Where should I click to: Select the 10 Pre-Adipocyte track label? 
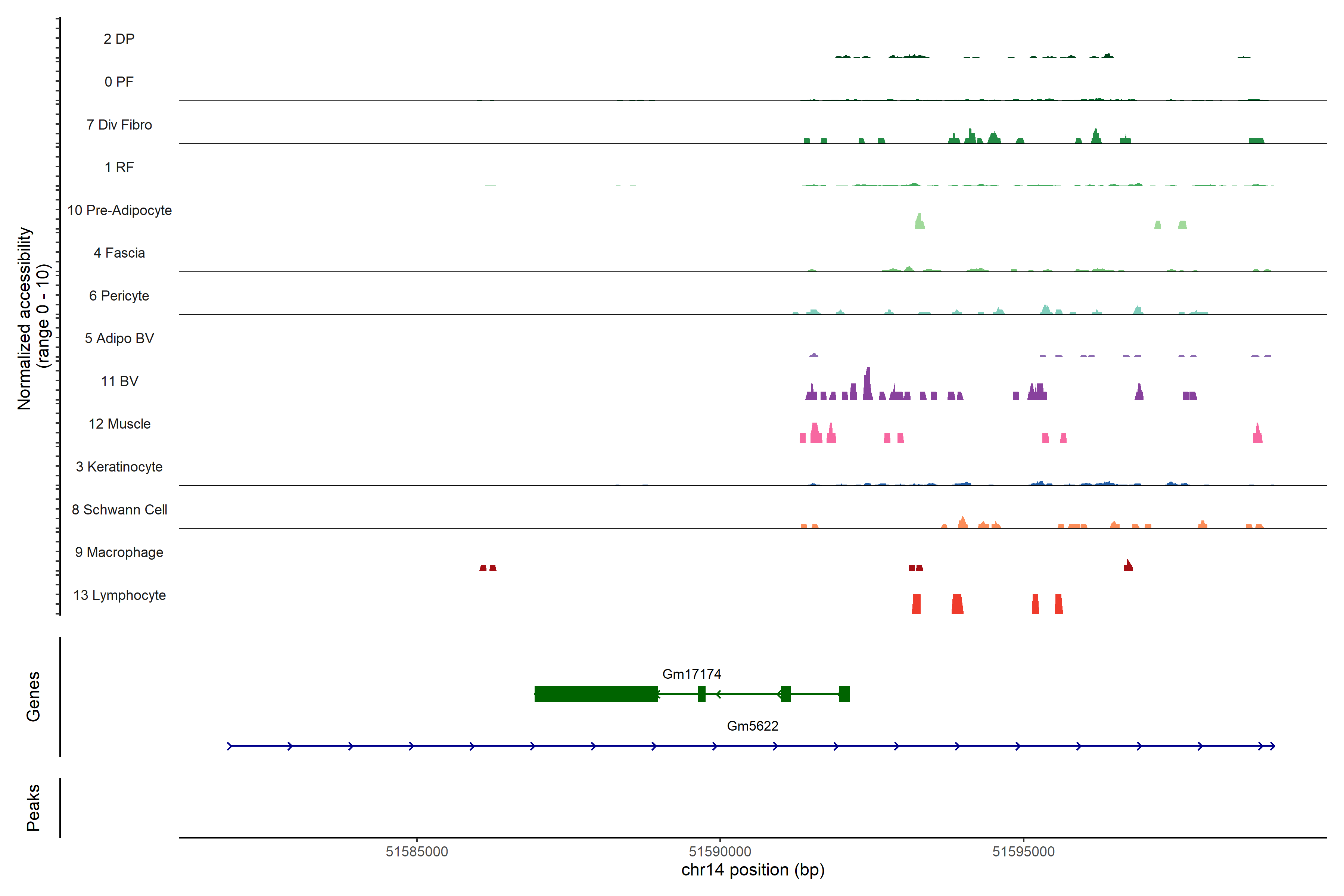point(119,210)
